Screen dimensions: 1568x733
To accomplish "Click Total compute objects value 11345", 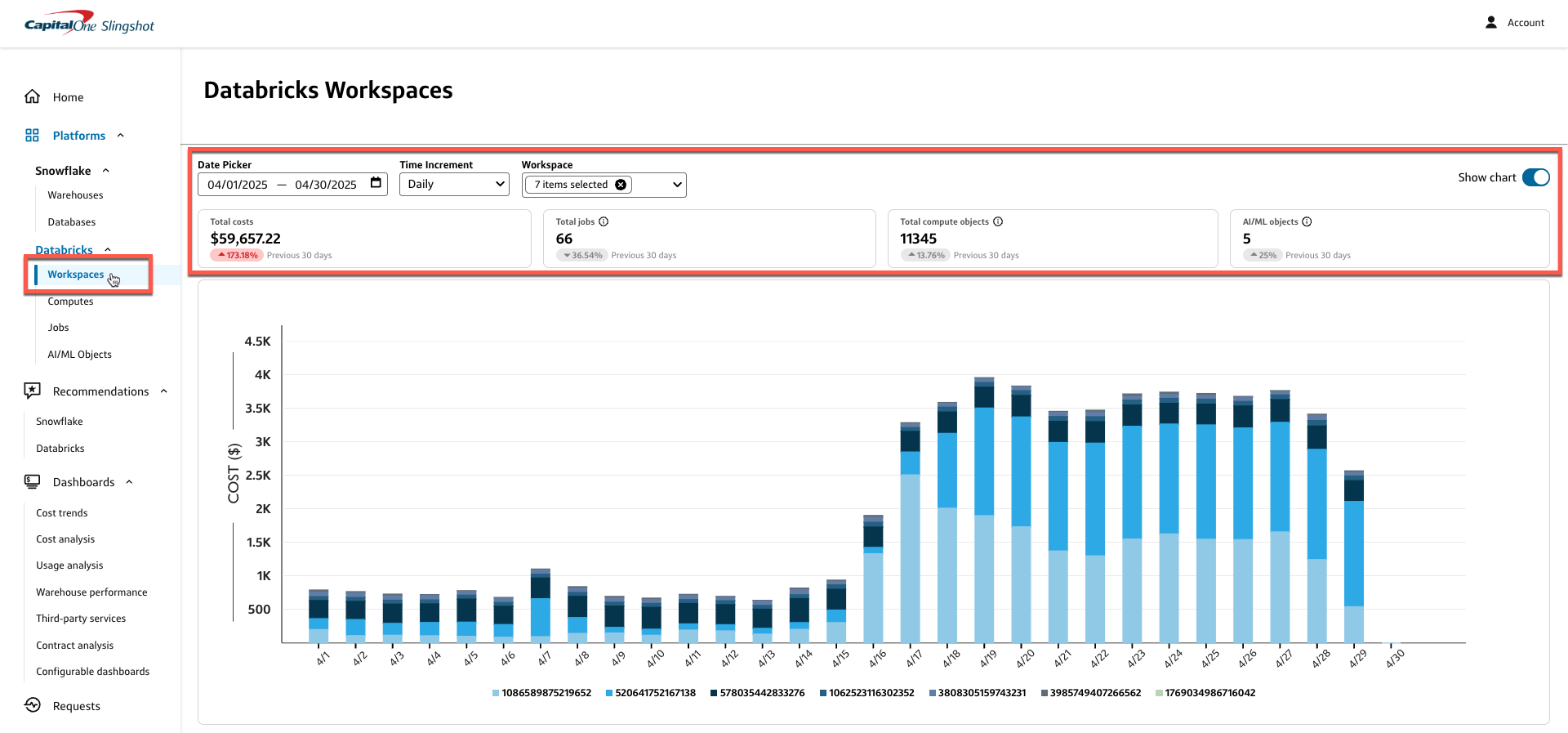I will (918, 239).
